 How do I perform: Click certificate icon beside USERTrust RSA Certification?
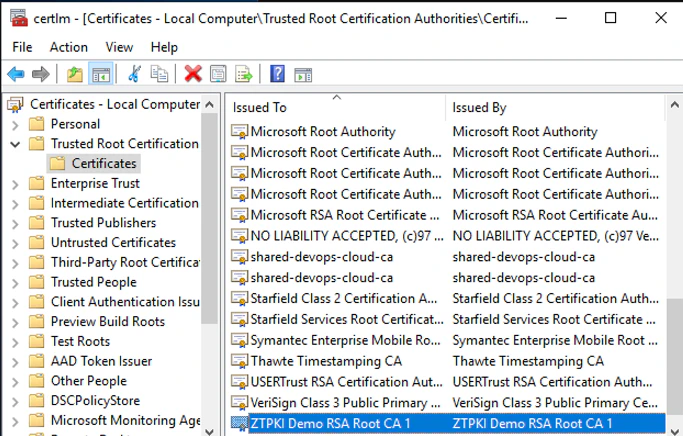239,382
